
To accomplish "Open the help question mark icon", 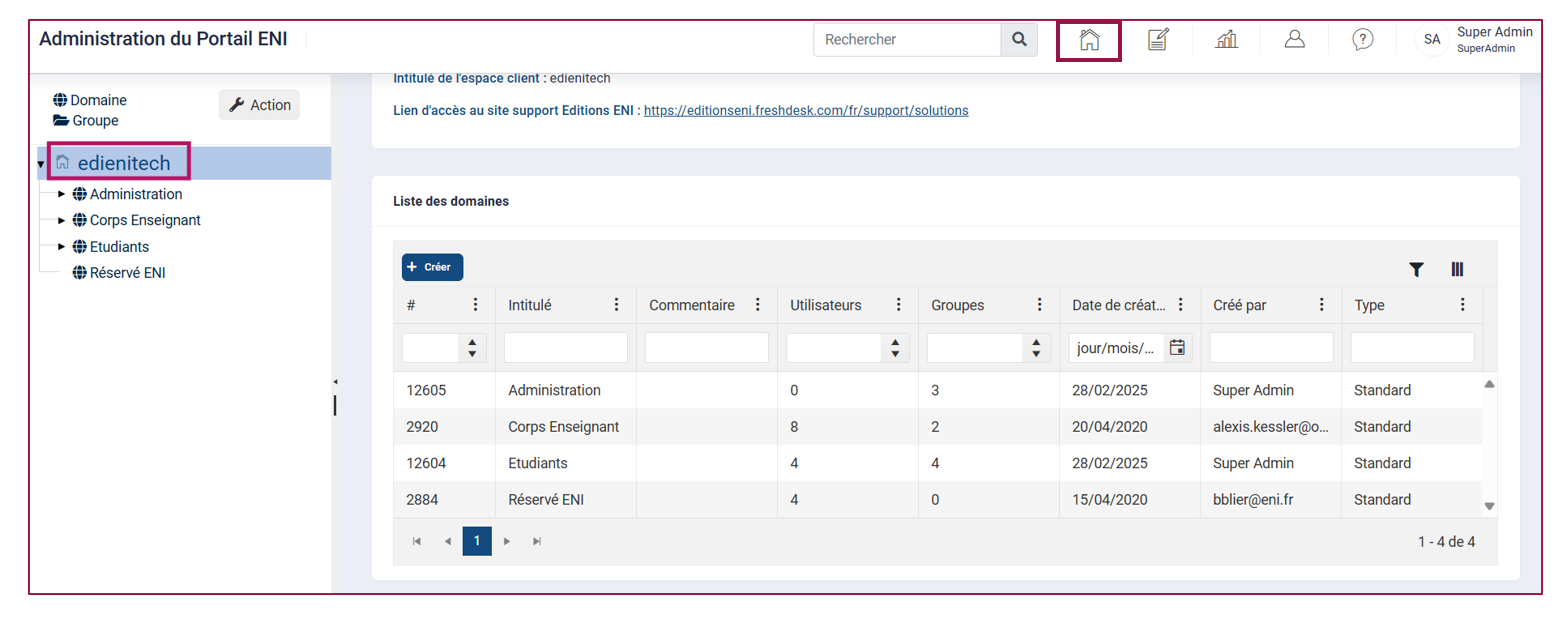I will point(1362,39).
